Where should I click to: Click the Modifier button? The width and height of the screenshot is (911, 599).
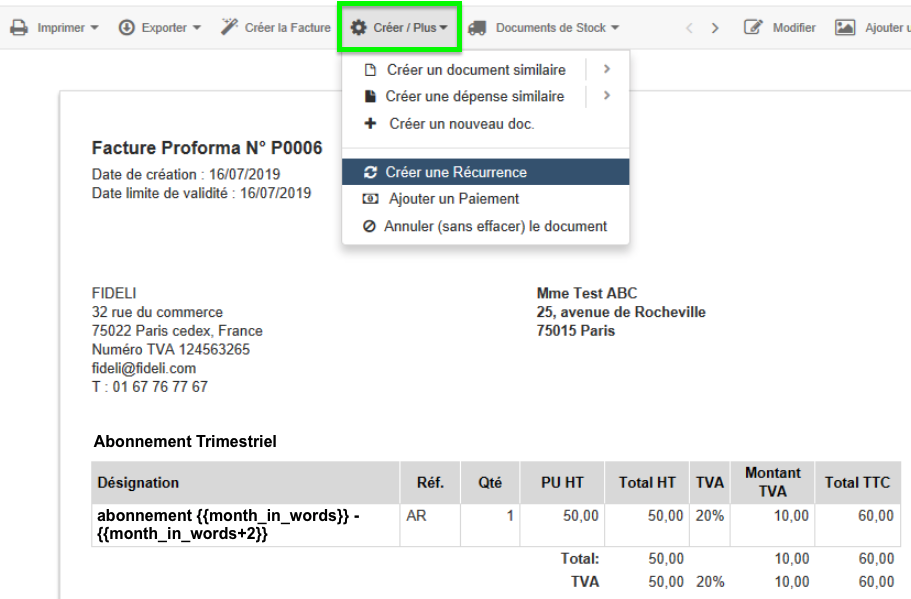[794, 28]
